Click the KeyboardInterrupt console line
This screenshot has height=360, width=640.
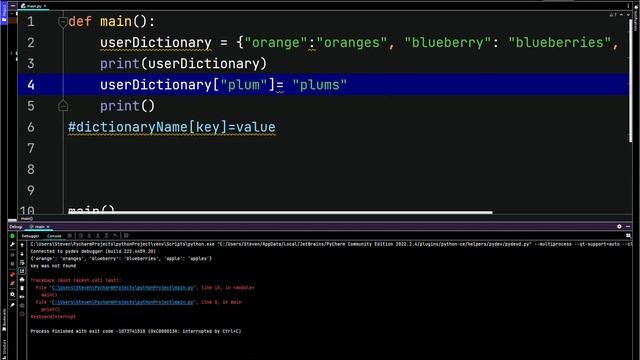(x=53, y=317)
